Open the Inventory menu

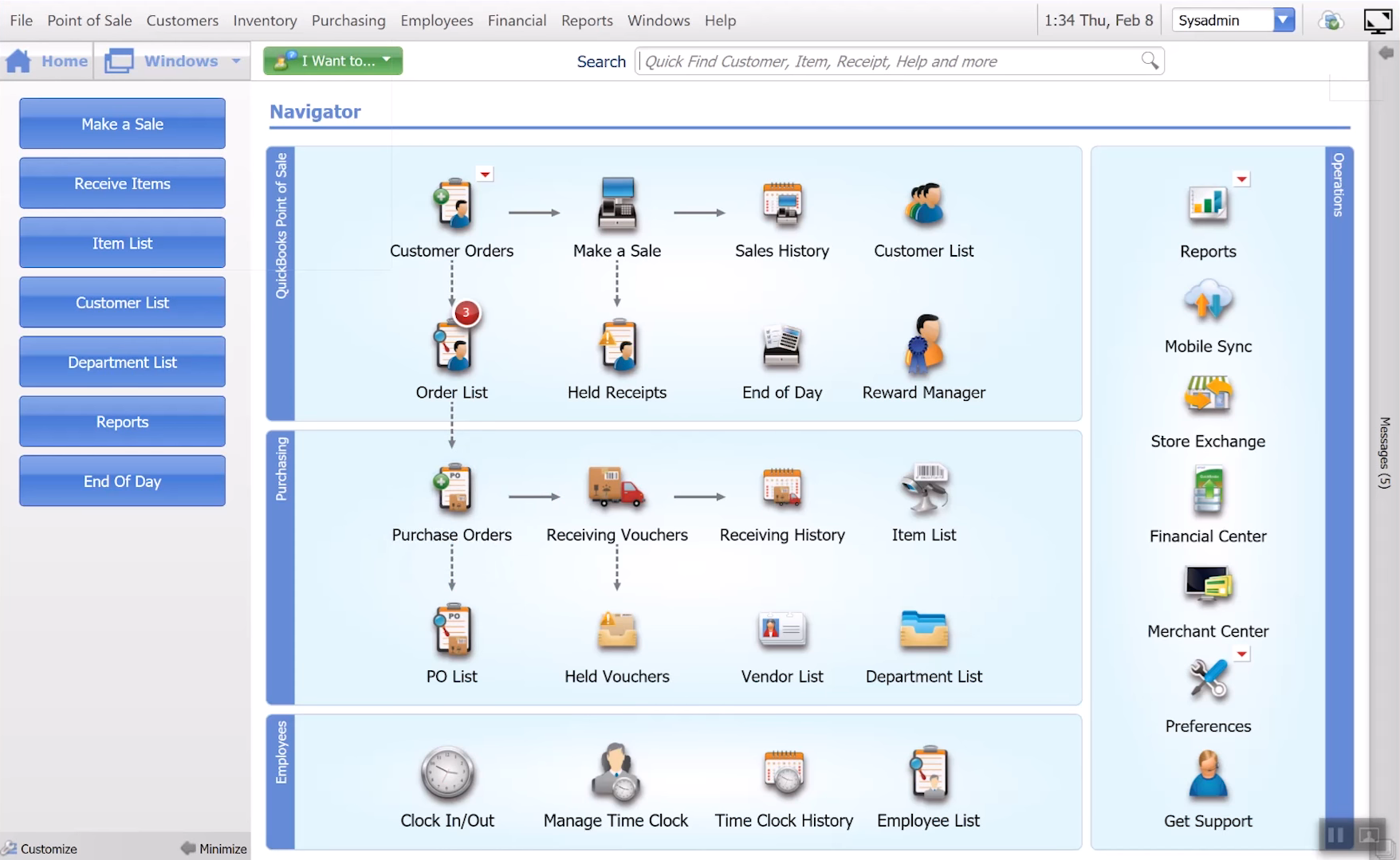coord(265,21)
